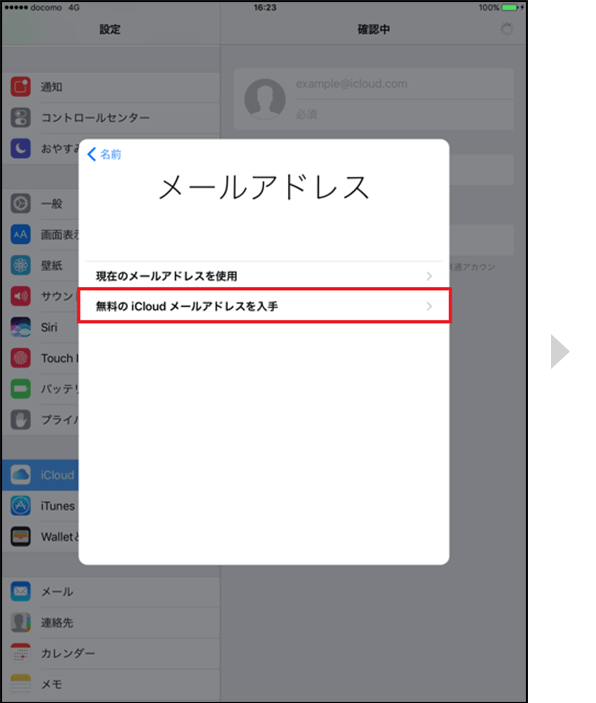
Task: Tap the docomo signal indicator
Action: (33, 8)
